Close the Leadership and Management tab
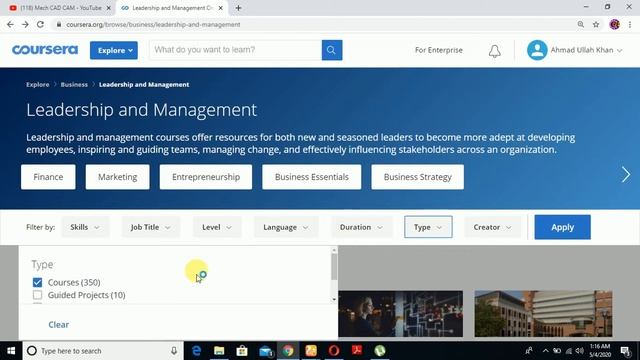 (x=220, y=8)
